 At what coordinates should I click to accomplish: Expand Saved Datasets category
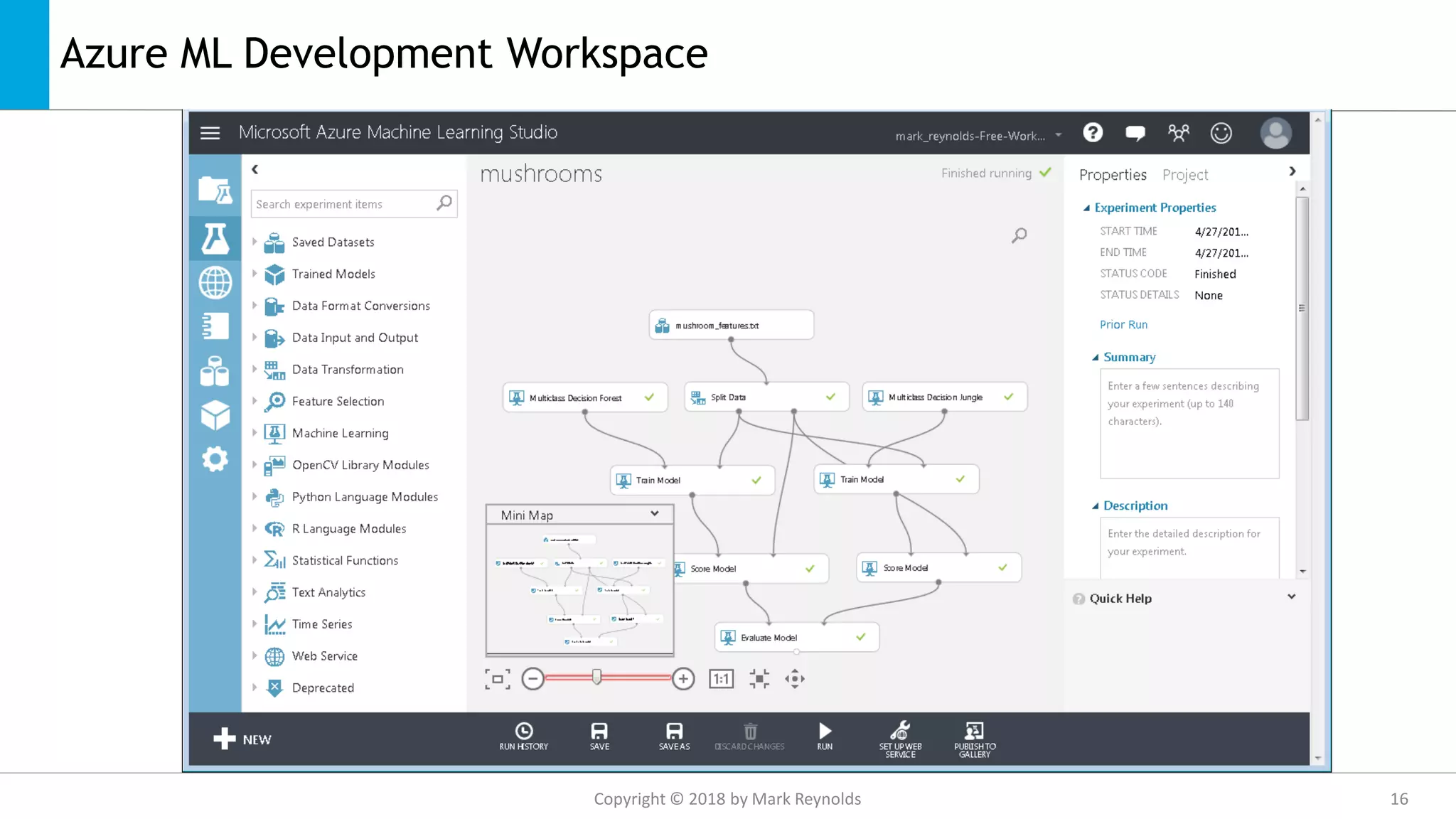pos(255,242)
